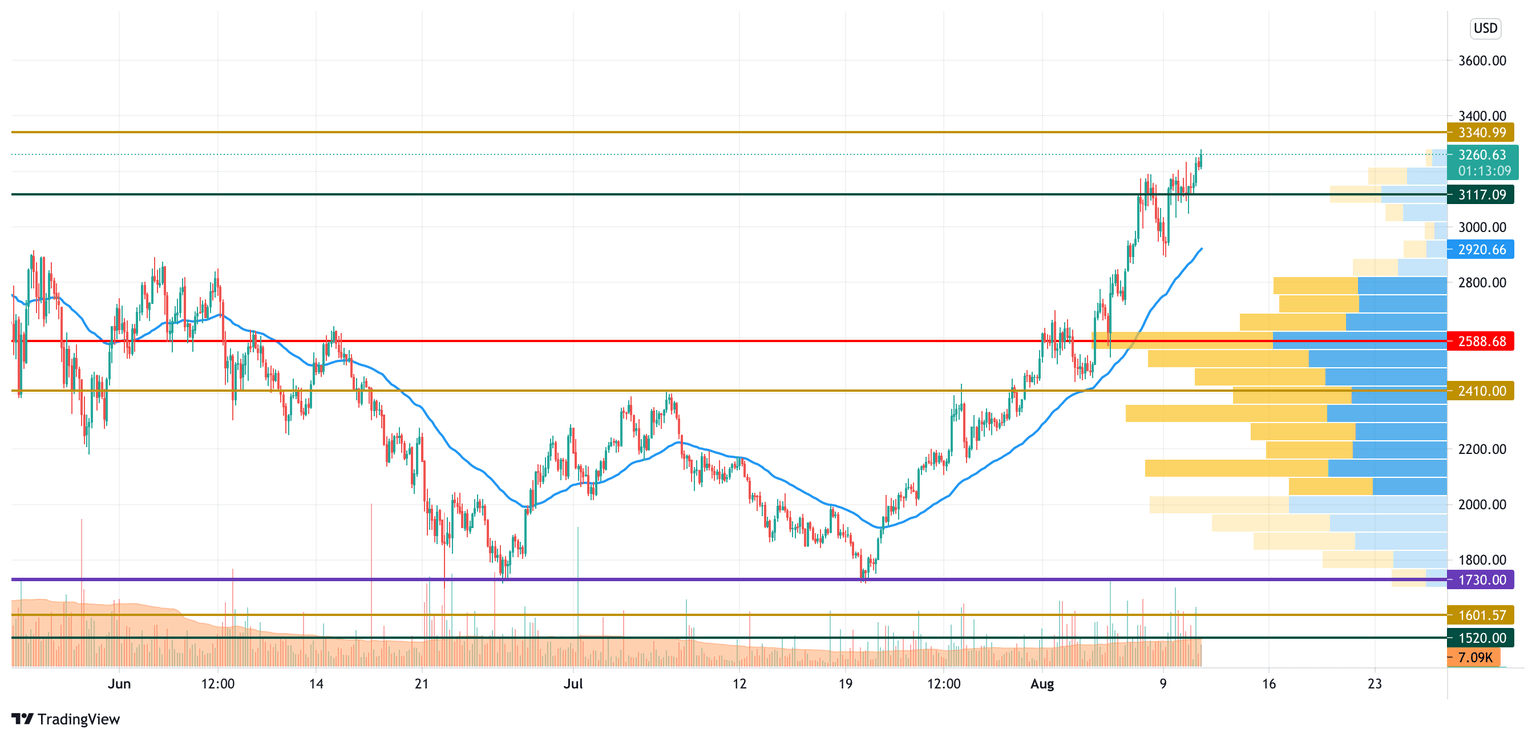Select the gold line at 2410.00
Viewport: 1536px width, 739px height.
pyautogui.click(x=700, y=392)
